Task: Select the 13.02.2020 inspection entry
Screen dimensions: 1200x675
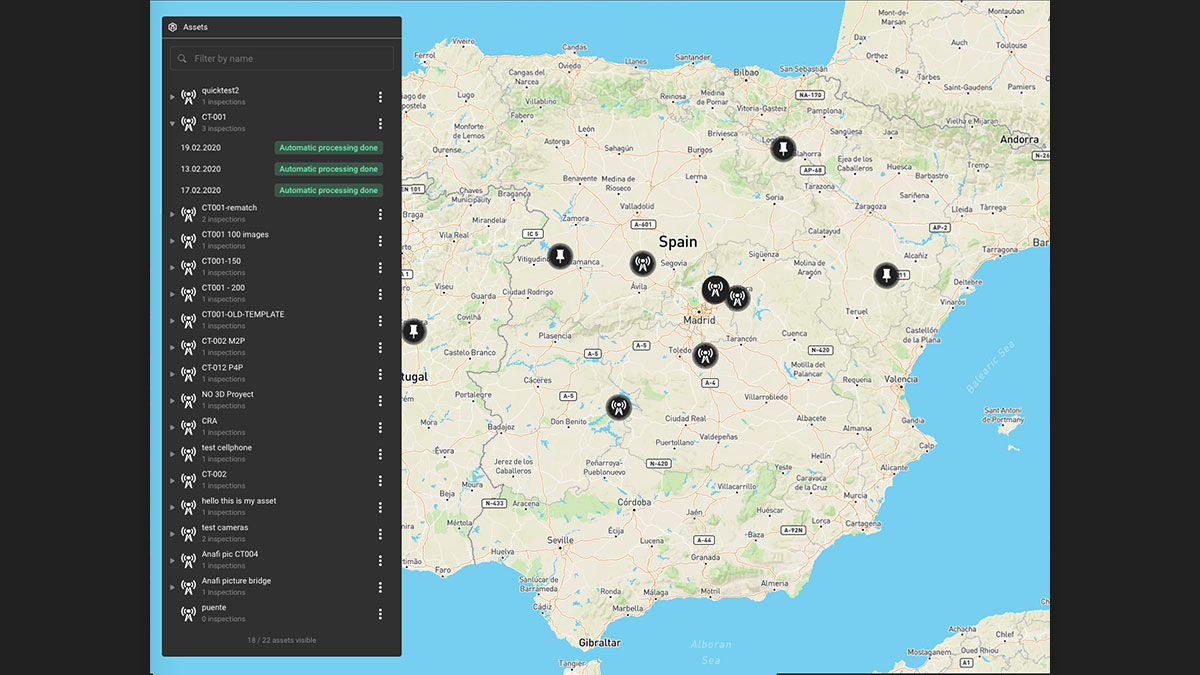Action: click(201, 169)
